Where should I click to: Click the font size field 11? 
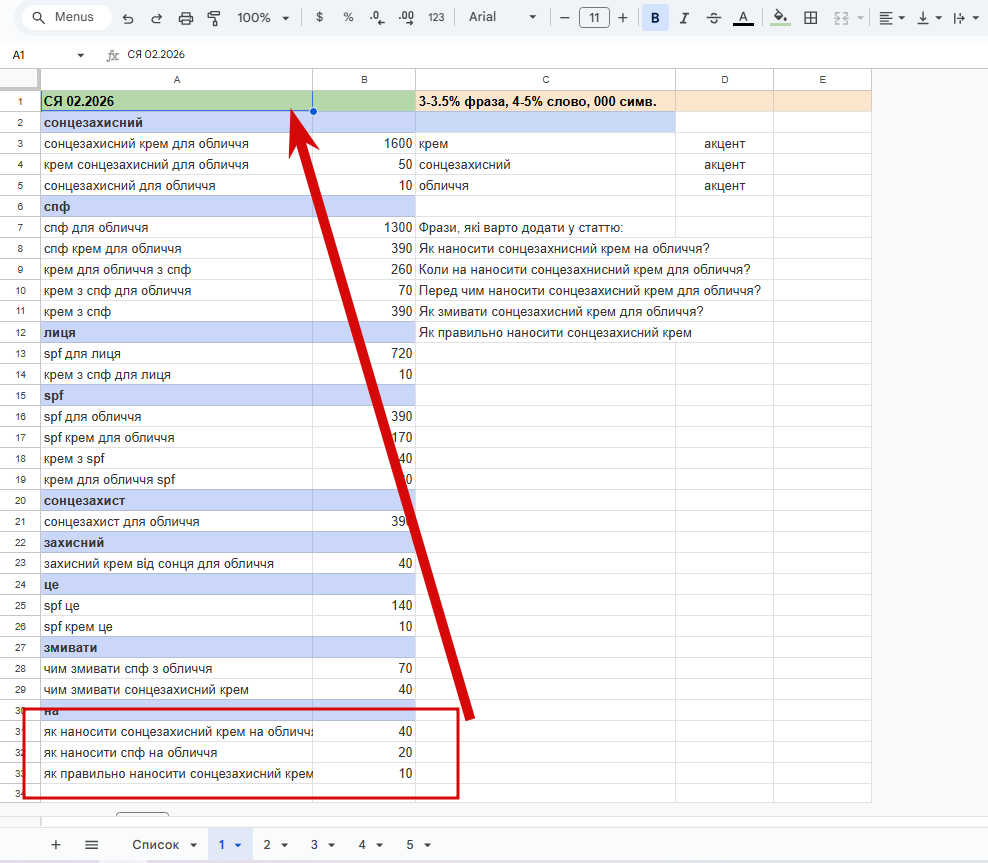[x=594, y=18]
